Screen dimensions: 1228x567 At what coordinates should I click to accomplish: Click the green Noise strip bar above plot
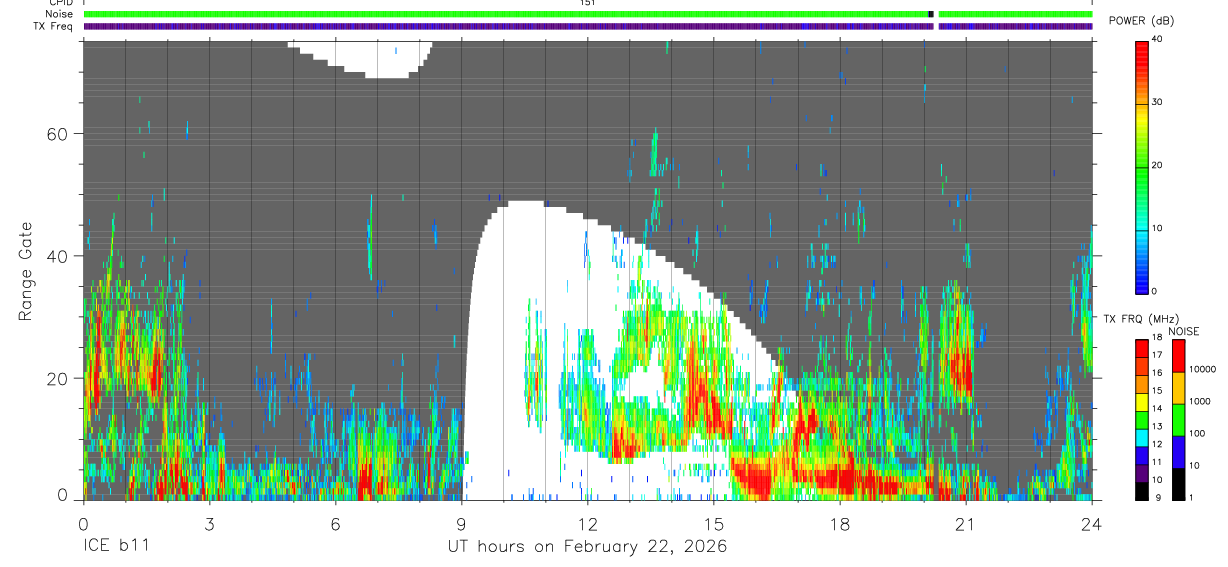coord(588,14)
